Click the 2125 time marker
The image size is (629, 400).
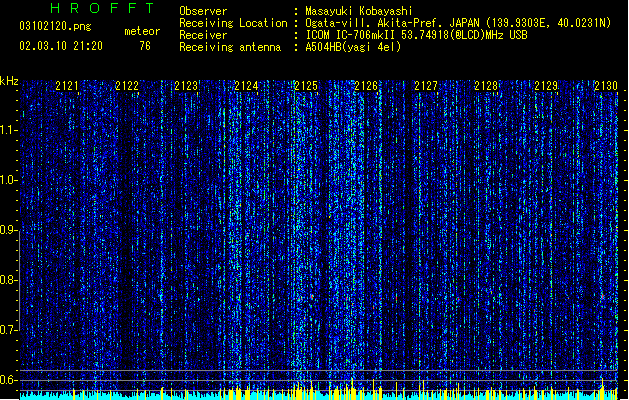pyautogui.click(x=306, y=86)
